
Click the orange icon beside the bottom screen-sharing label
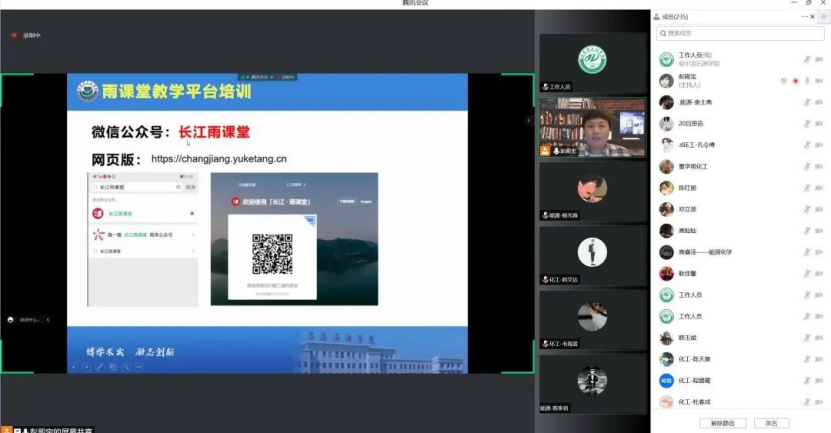tap(6, 430)
